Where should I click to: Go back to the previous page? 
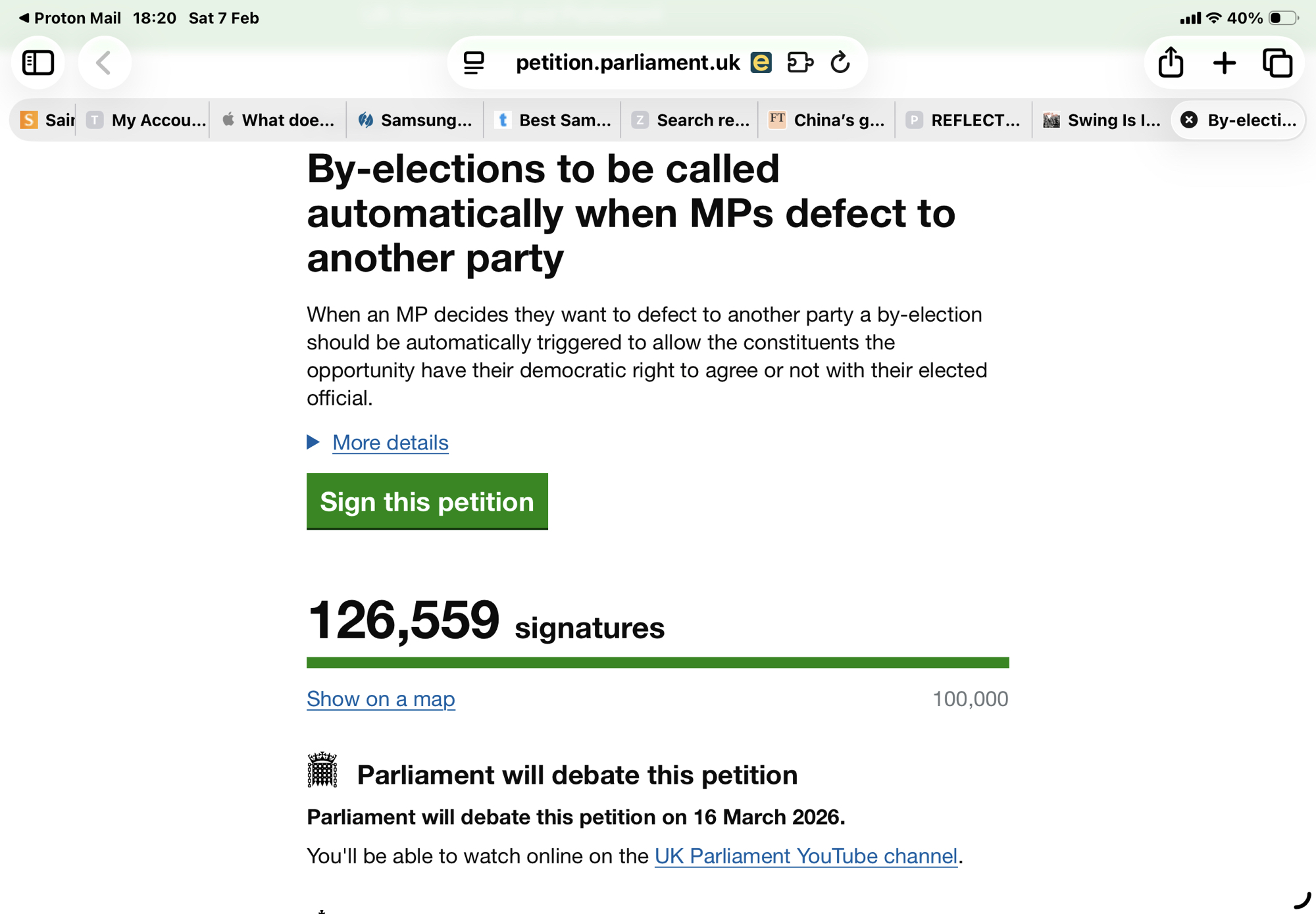(104, 63)
